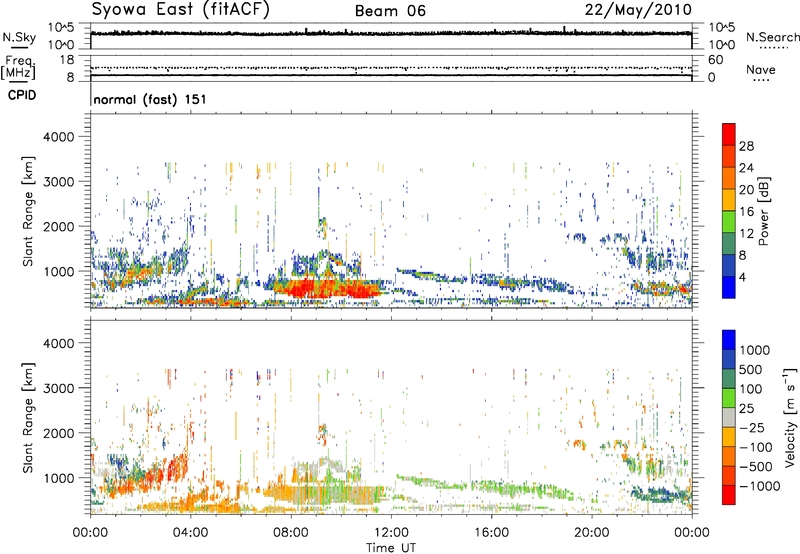Screen dimensions: 800x554
Task: Click the 'Freq. [MHz]' axis label
Action: point(18,68)
